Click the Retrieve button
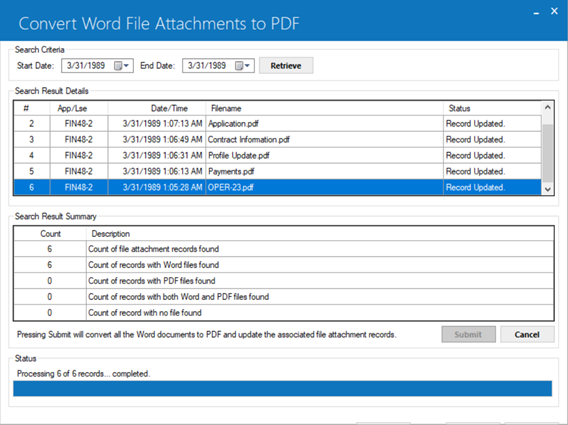The image size is (568, 425). tap(286, 66)
